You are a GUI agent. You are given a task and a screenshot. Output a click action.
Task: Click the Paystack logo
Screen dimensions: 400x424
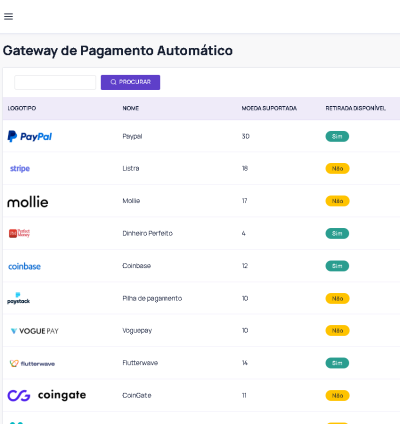tap(19, 298)
